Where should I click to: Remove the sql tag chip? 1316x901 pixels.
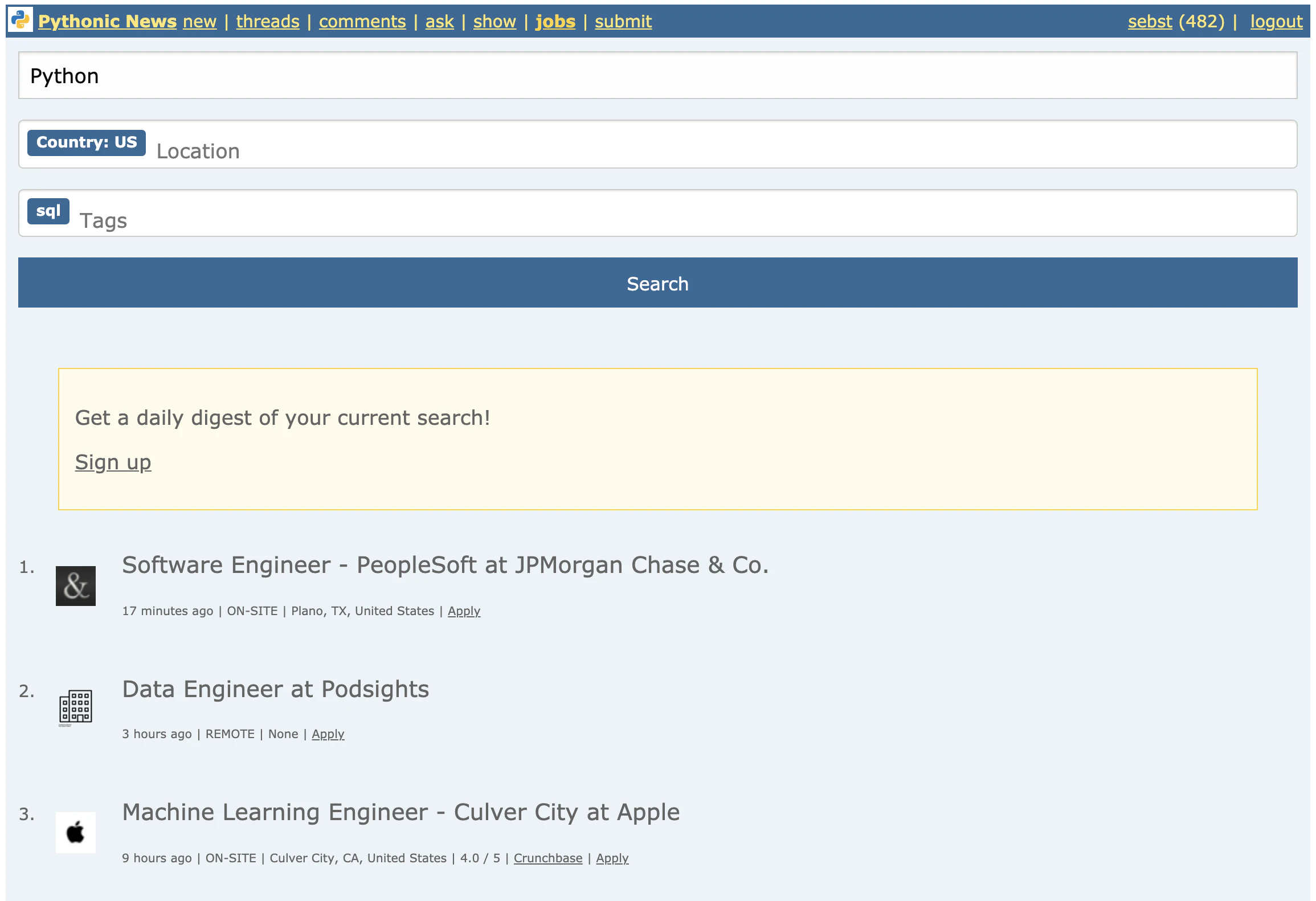[x=48, y=211]
